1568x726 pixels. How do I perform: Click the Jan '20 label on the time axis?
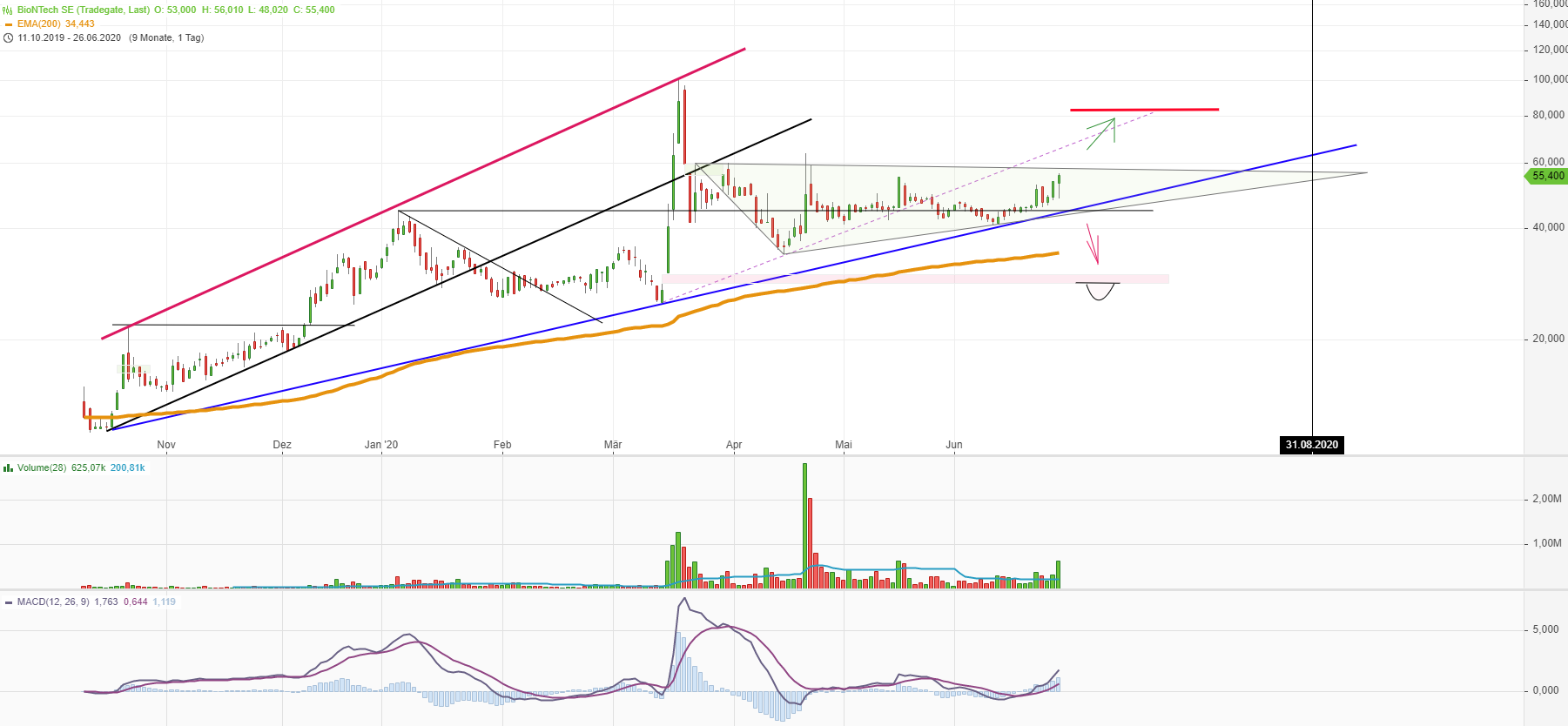(x=381, y=445)
